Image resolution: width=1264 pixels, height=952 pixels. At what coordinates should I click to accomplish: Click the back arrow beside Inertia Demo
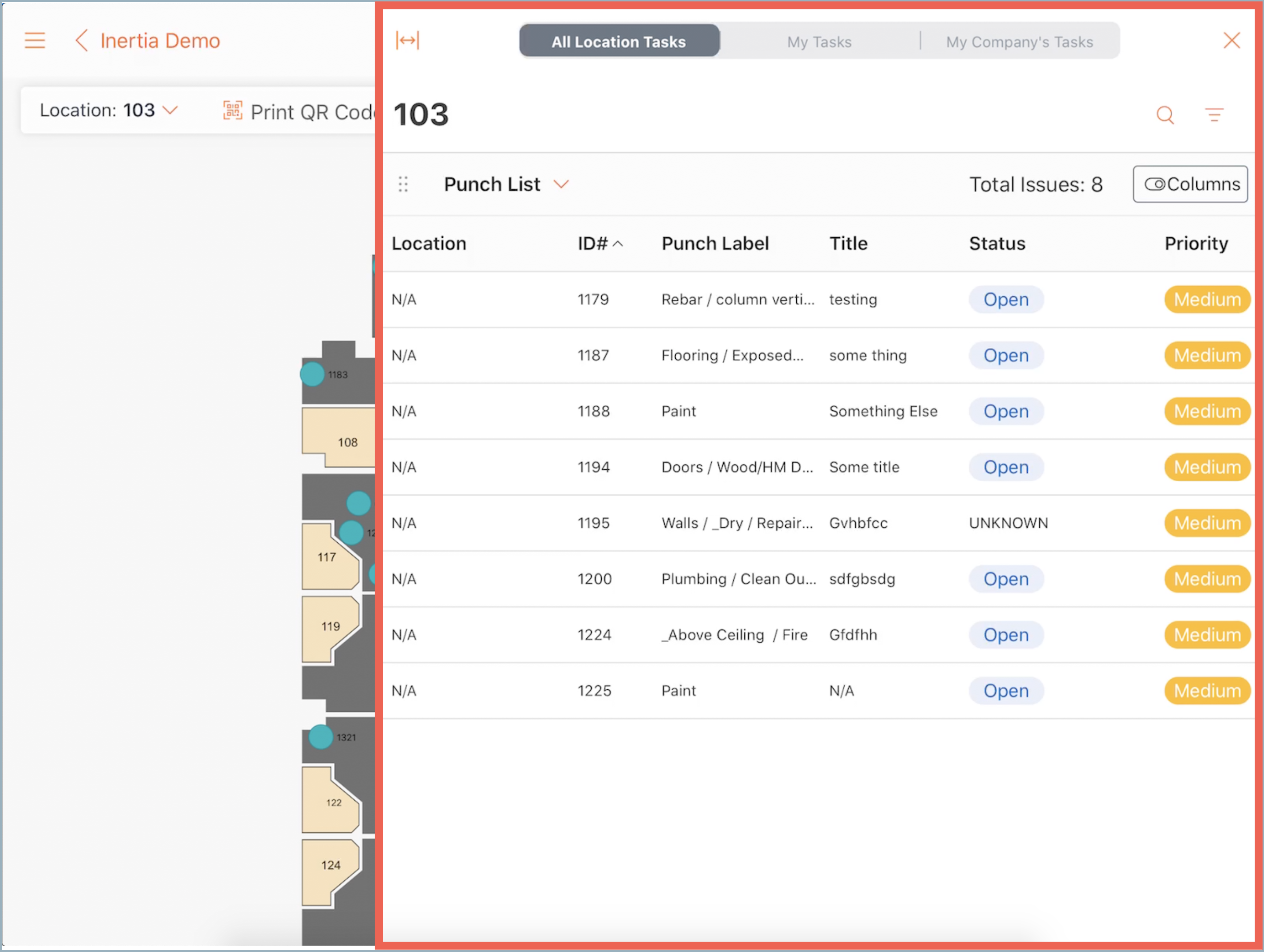click(82, 40)
